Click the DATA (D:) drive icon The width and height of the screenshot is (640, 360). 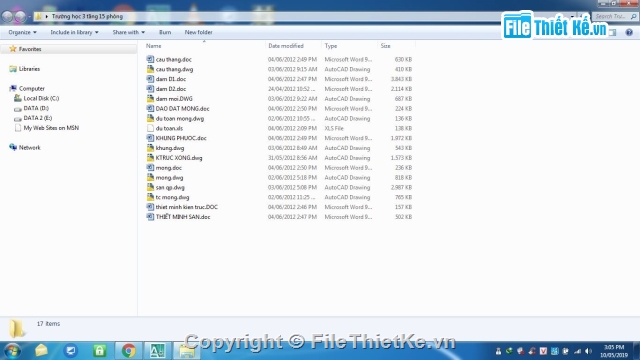(x=18, y=108)
